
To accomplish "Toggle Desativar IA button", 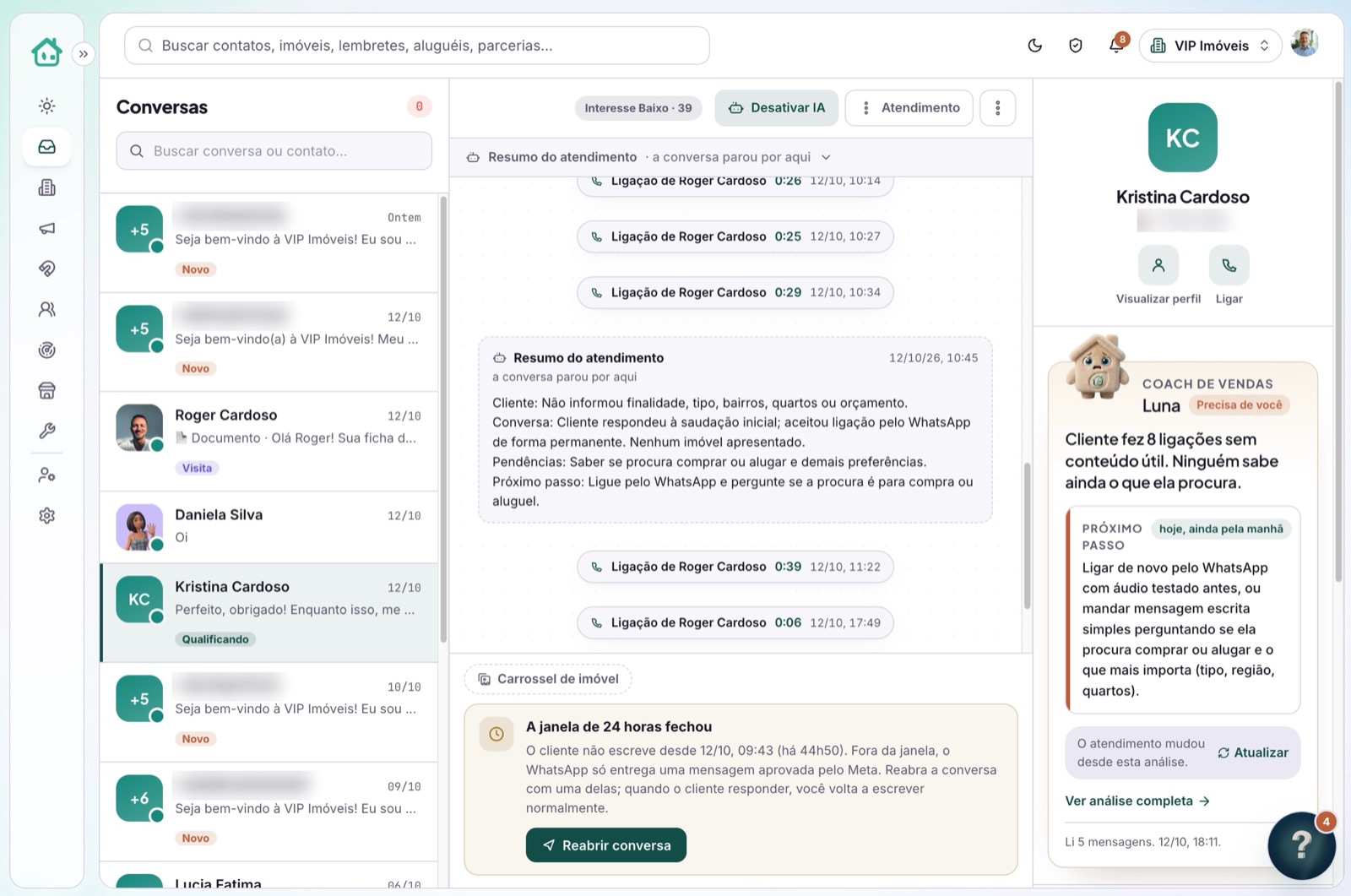I will click(x=777, y=108).
